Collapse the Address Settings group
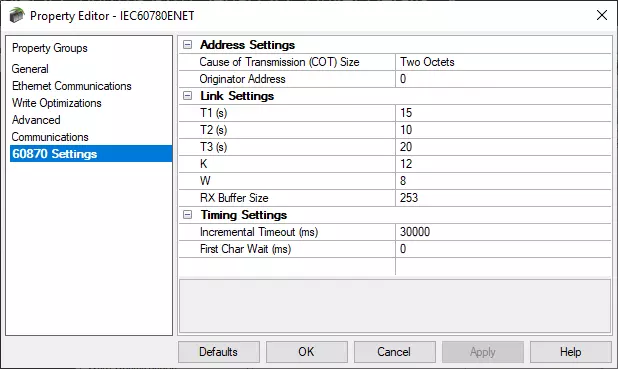Screen dimensions: 618x369 [x=188, y=45]
